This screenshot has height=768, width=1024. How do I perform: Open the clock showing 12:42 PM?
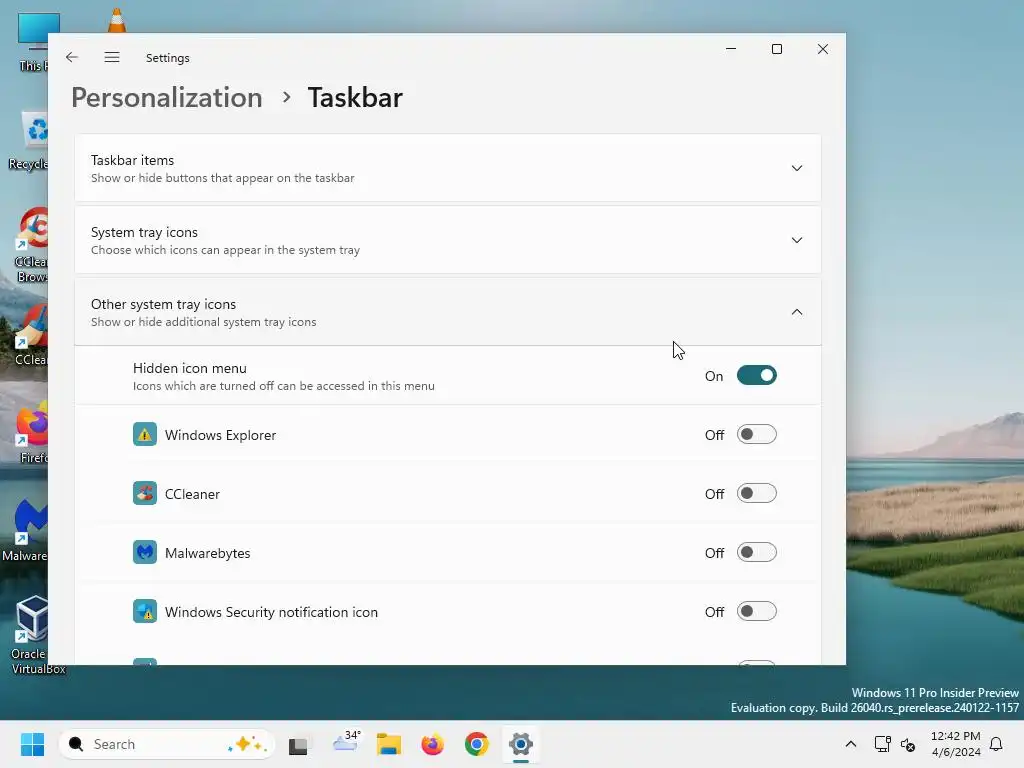[955, 744]
